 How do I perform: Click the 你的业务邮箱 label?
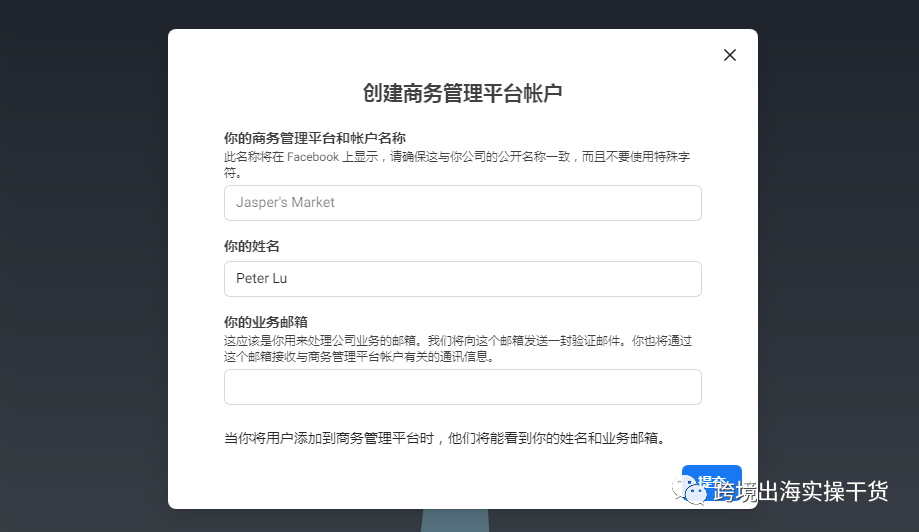[x=266, y=322]
